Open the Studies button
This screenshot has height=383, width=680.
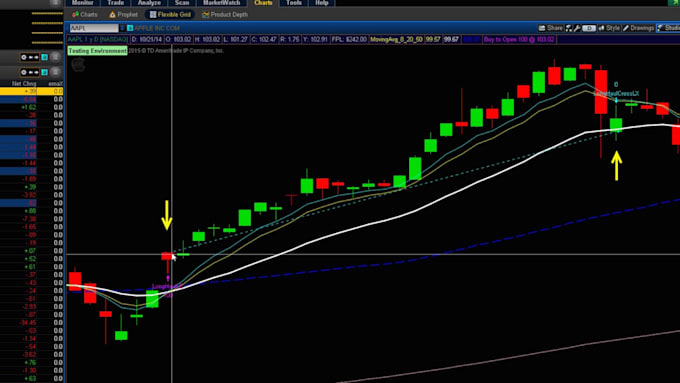668,28
